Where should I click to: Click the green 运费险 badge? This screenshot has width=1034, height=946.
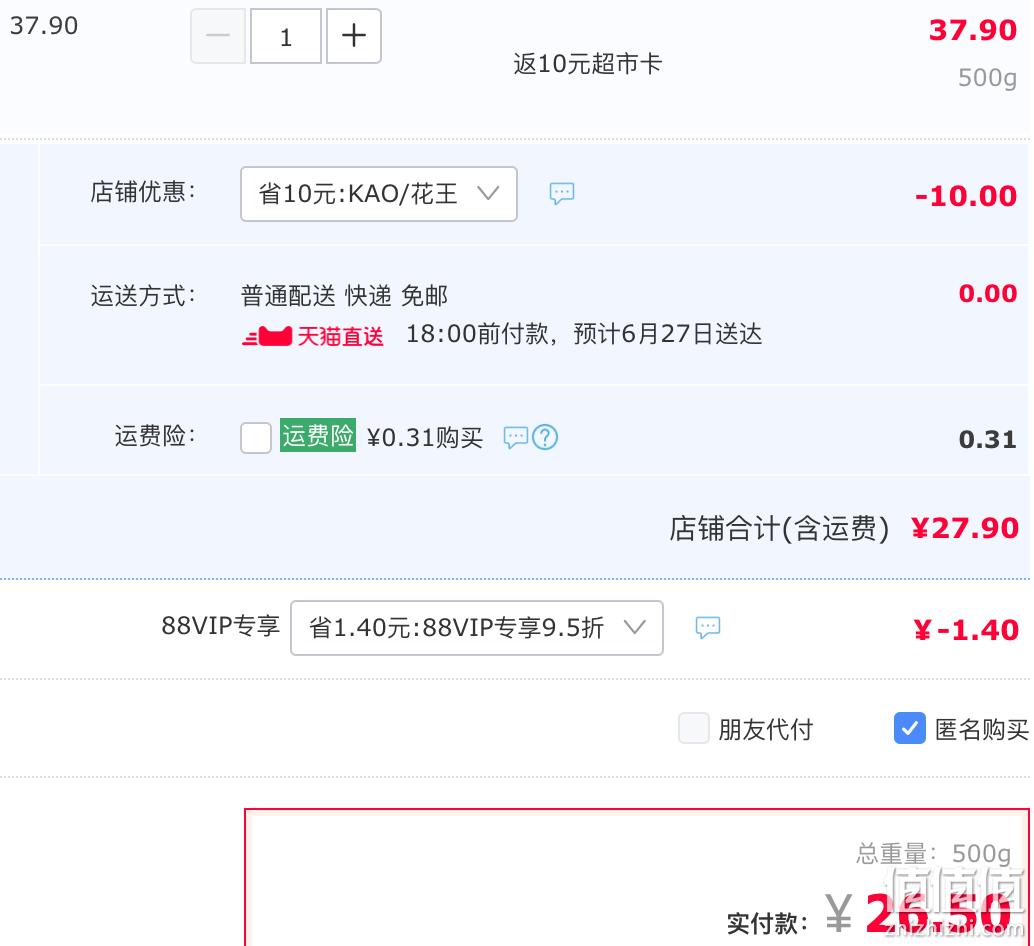(x=318, y=435)
